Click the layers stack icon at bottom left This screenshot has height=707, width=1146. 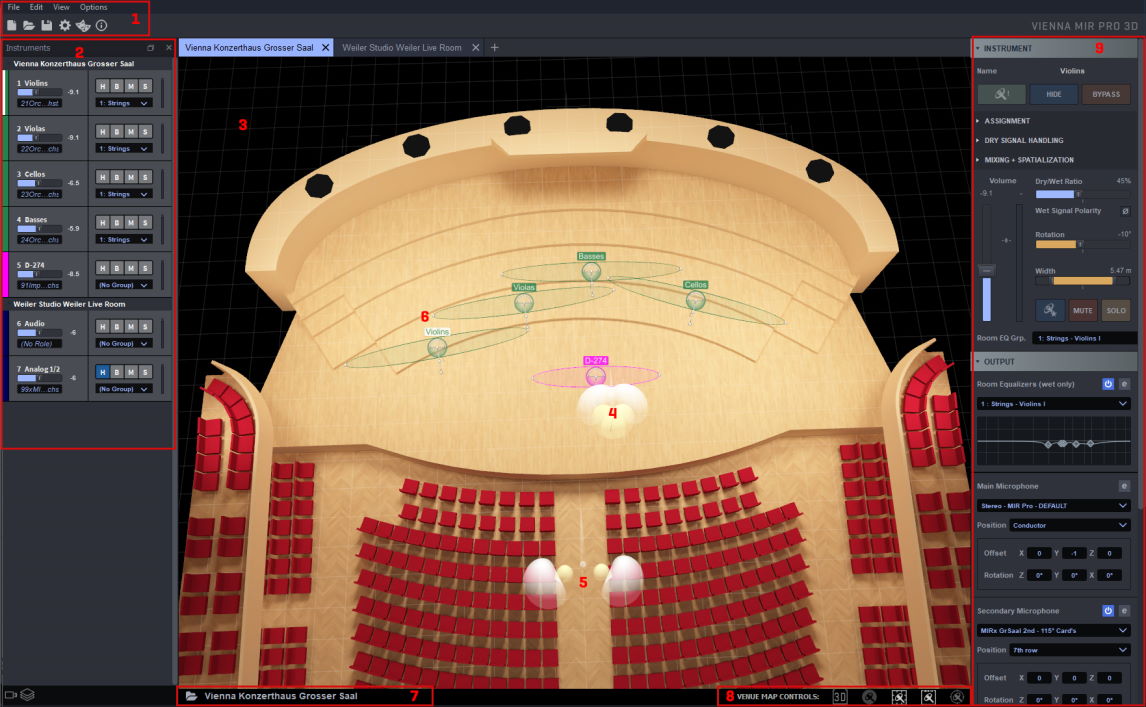pyautogui.click(x=28, y=695)
